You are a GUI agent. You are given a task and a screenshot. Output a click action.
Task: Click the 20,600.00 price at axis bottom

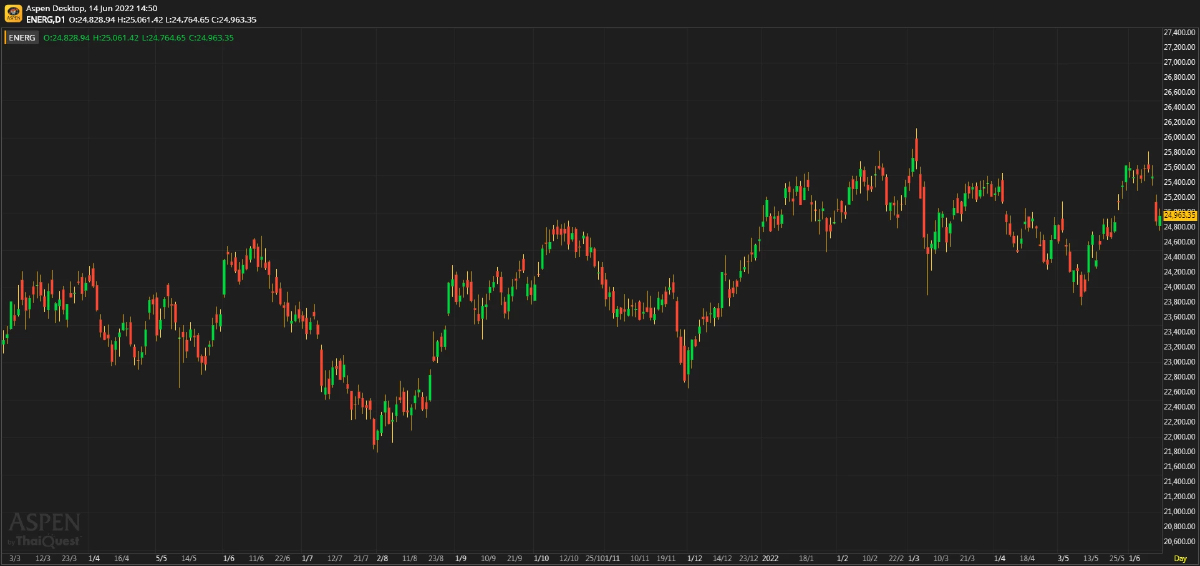(1180, 541)
